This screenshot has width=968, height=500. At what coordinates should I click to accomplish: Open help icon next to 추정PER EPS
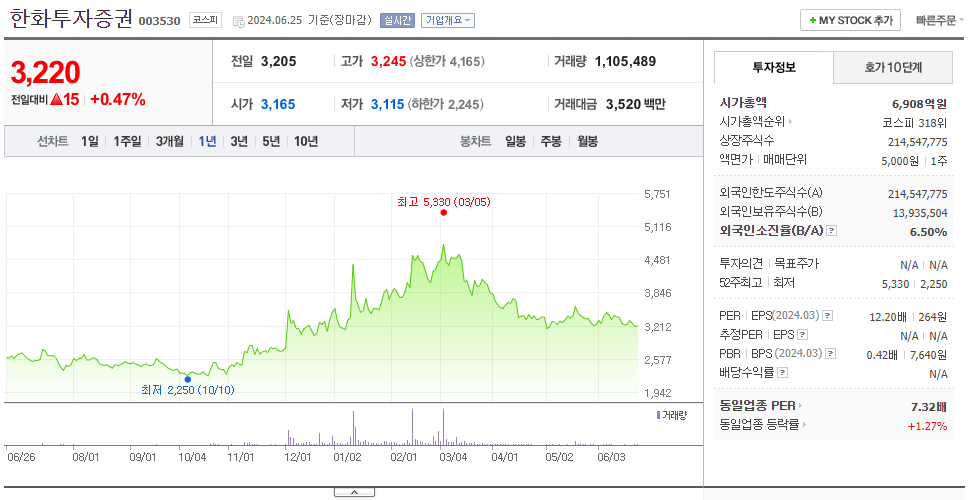(x=802, y=335)
